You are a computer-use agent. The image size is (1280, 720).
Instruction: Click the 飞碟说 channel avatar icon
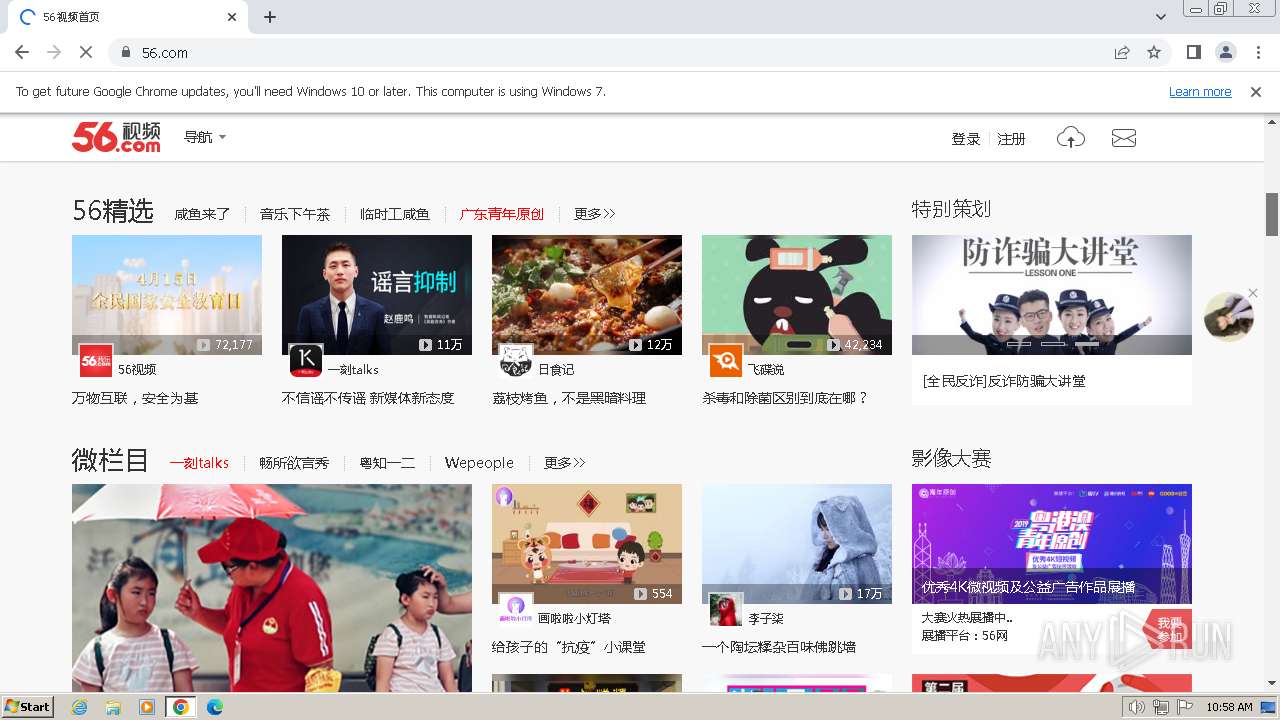[726, 360]
